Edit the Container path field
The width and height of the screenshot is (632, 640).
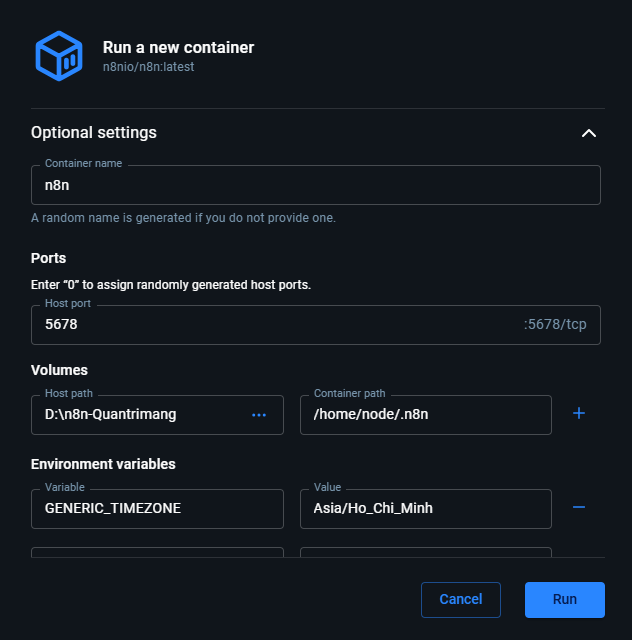click(425, 415)
